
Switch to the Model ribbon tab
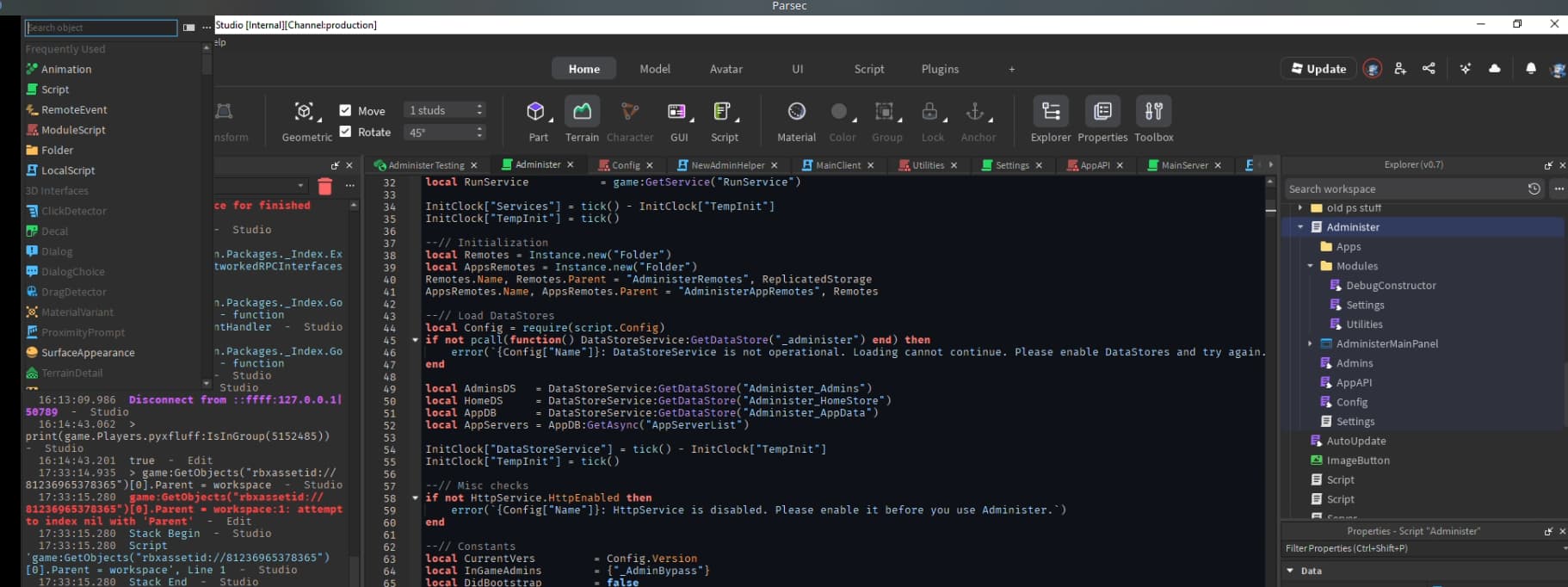[655, 69]
